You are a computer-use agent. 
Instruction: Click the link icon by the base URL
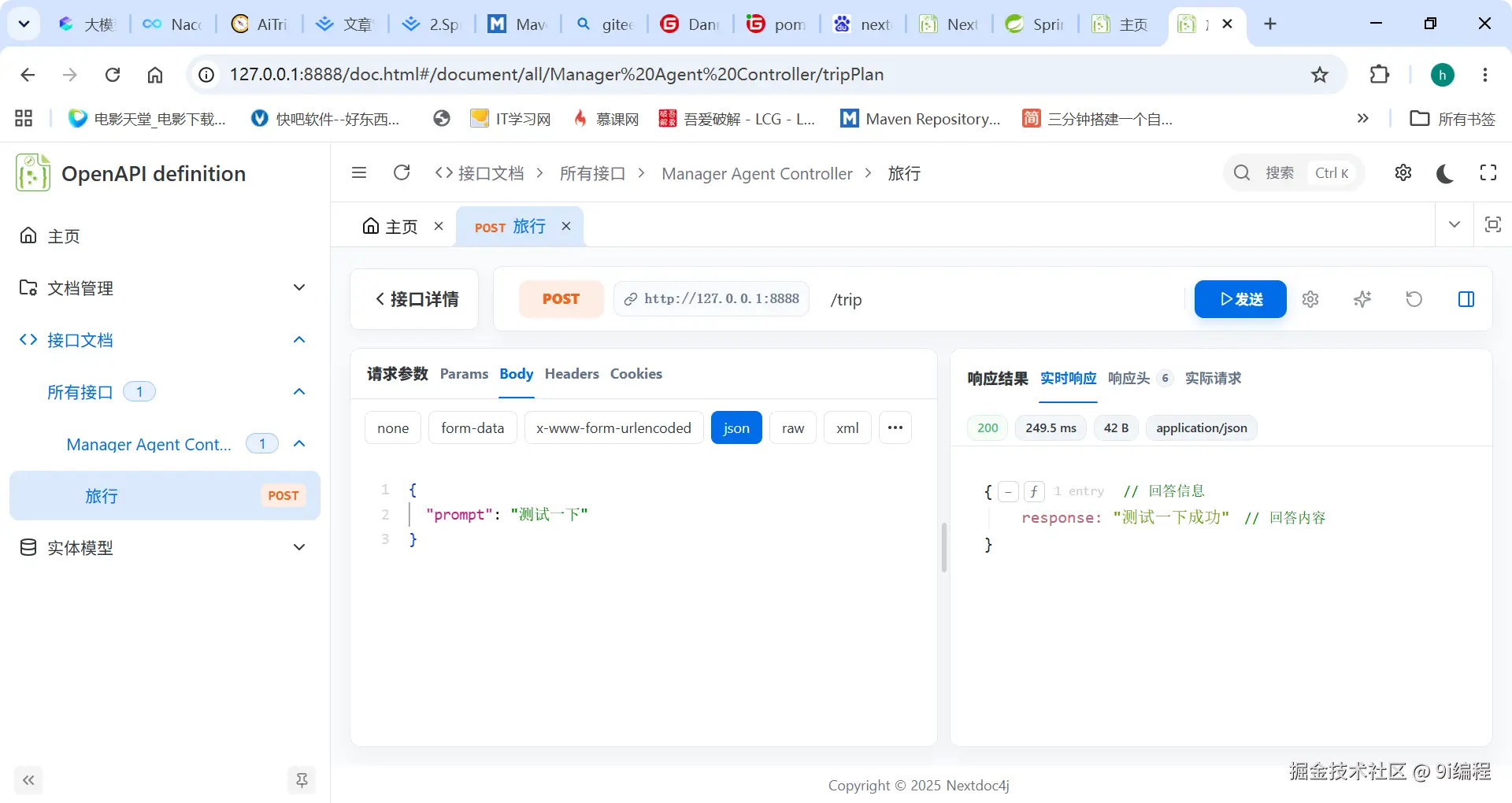coord(631,299)
